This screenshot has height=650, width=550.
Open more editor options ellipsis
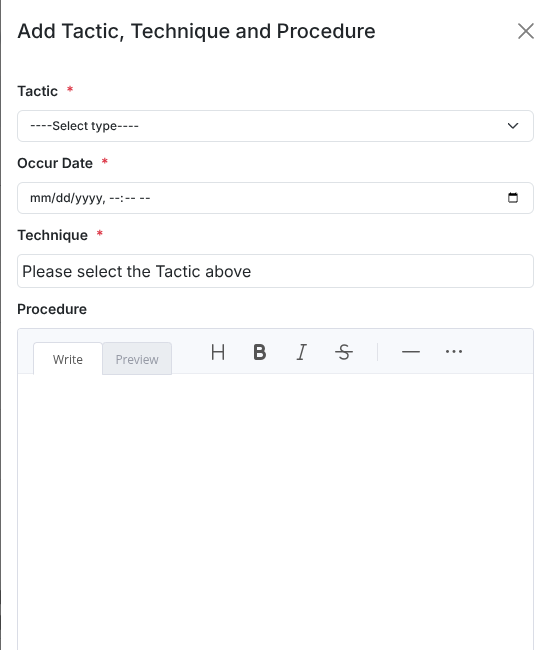(454, 352)
